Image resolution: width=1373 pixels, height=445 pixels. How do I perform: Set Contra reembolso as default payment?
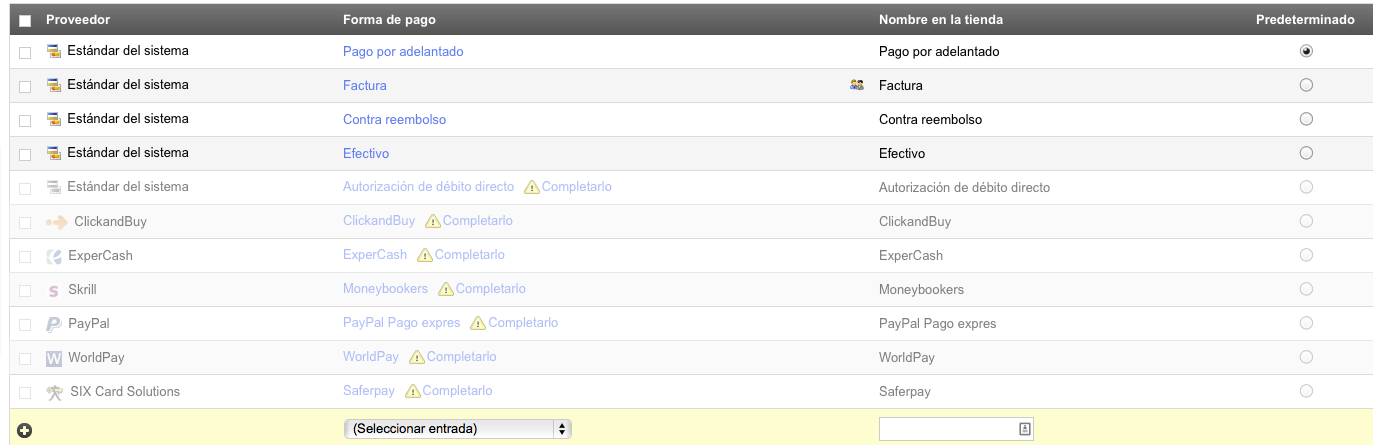[x=1305, y=119]
